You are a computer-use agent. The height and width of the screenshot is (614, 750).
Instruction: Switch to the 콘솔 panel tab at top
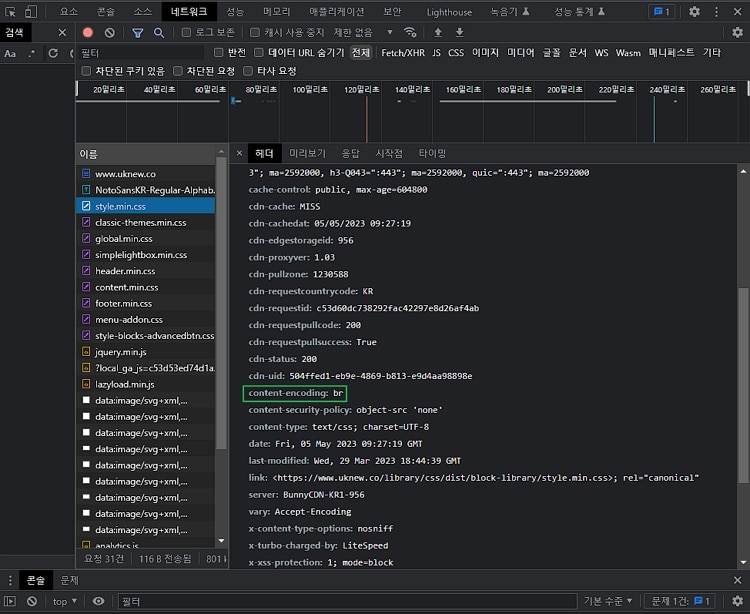(x=106, y=11)
